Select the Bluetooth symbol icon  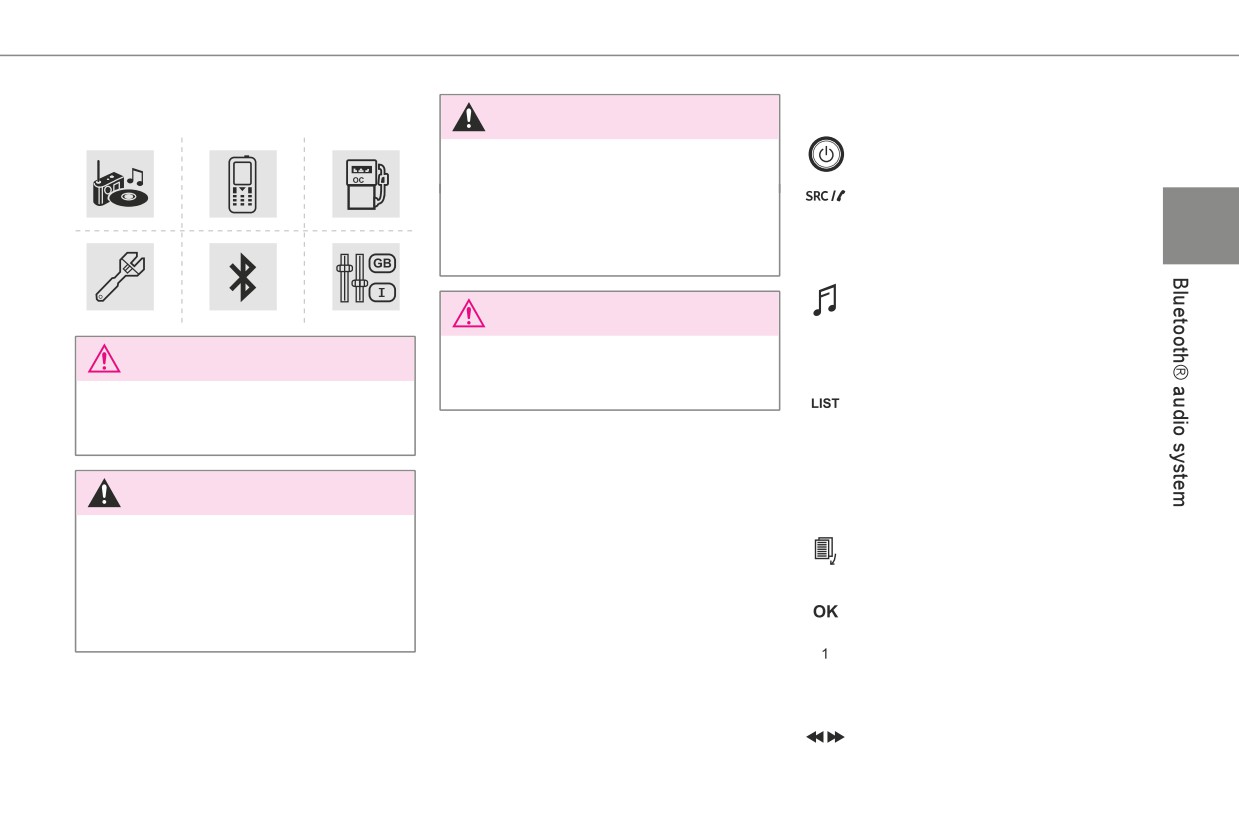(243, 277)
